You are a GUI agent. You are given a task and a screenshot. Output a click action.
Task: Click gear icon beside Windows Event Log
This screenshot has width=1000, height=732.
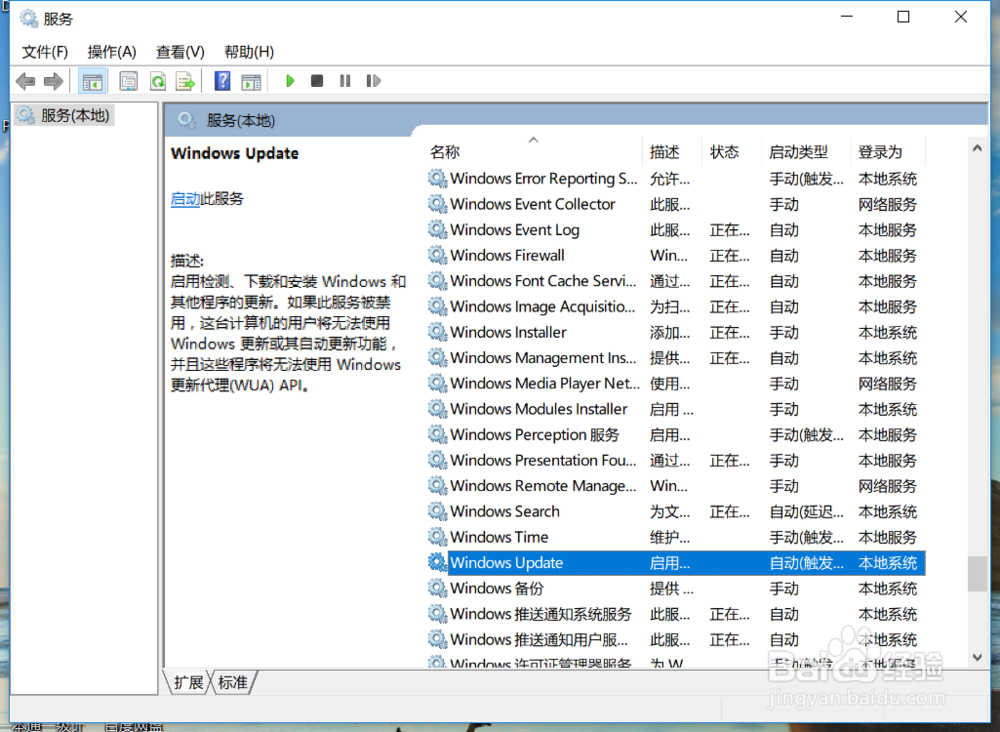click(x=438, y=230)
